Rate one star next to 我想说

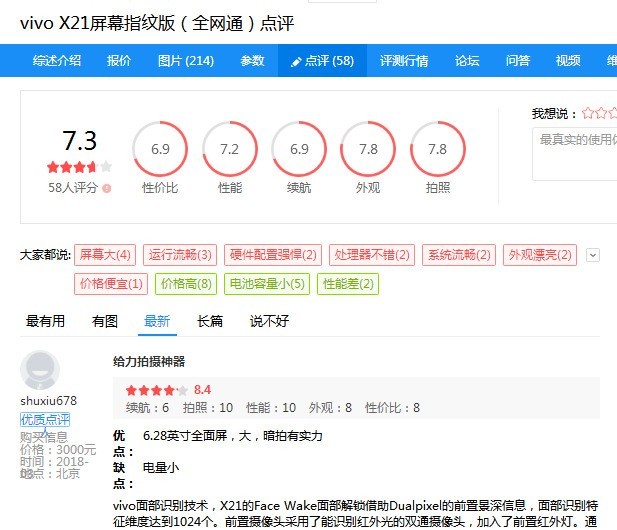[588, 113]
